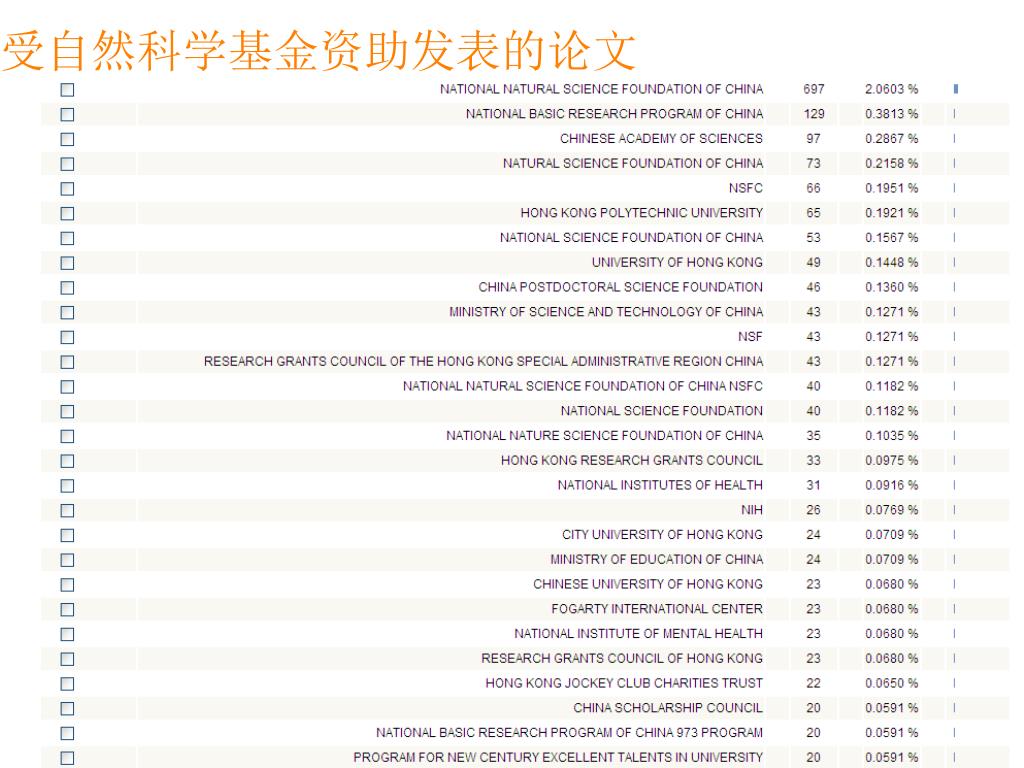Select Research Grants Council of Hong Kong checkbox
The width and height of the screenshot is (1024, 768).
[67, 660]
